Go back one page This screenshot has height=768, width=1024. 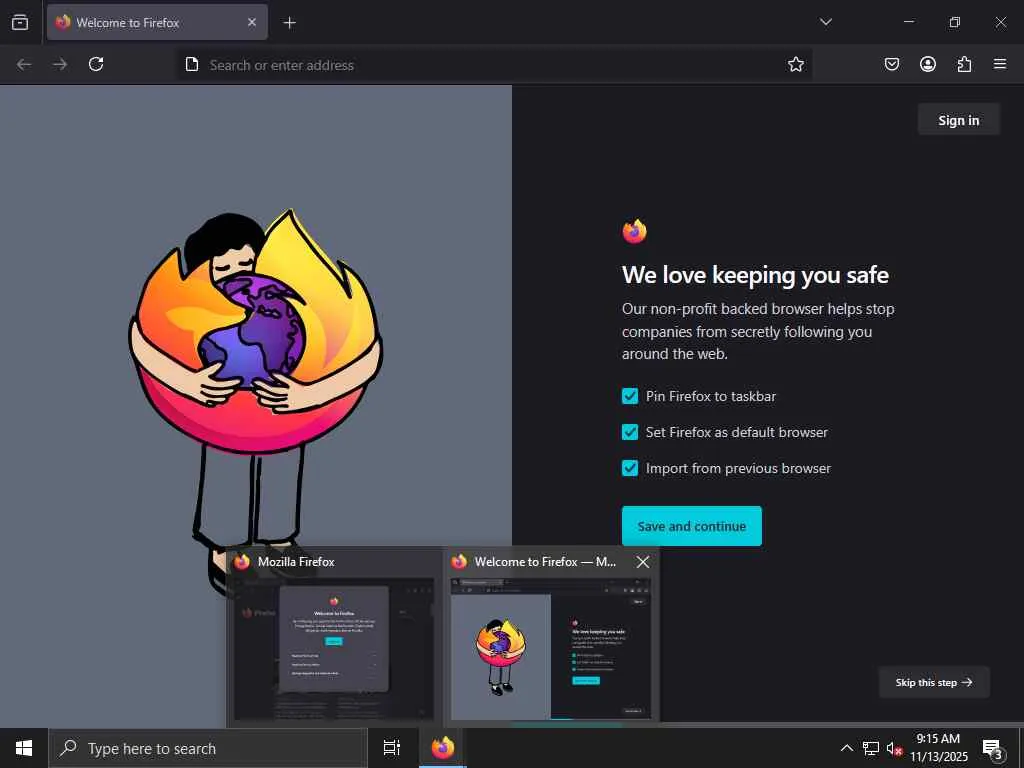coord(24,64)
